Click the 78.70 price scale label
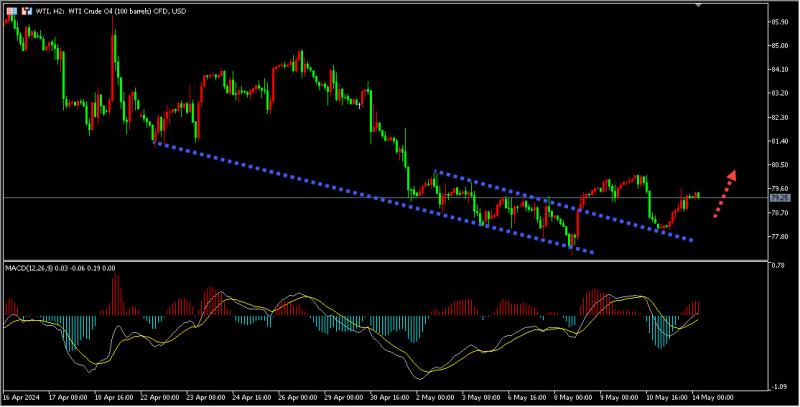Viewport: 800px width, 407px height. point(781,213)
